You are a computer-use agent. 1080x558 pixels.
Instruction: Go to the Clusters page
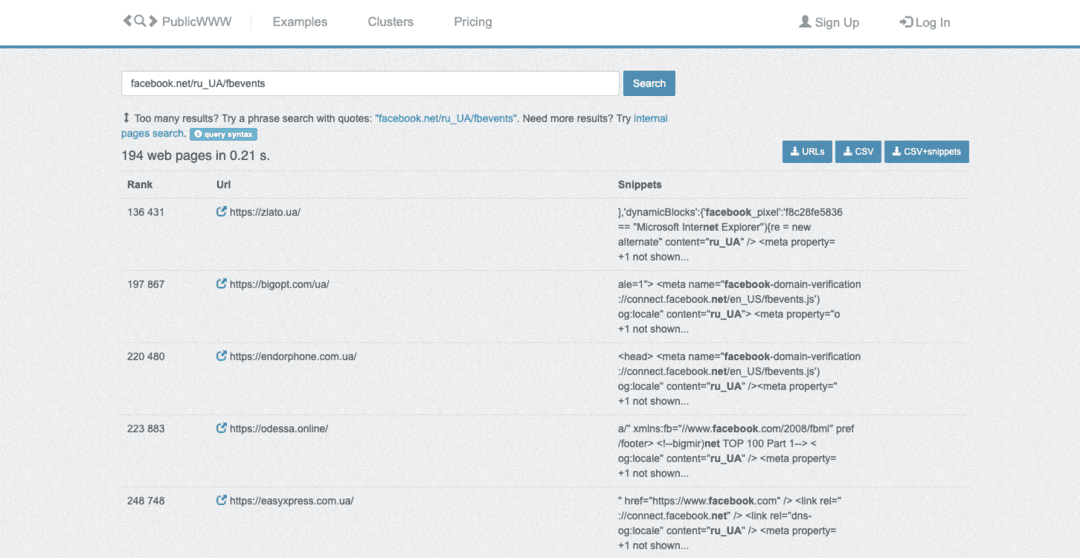(x=390, y=22)
